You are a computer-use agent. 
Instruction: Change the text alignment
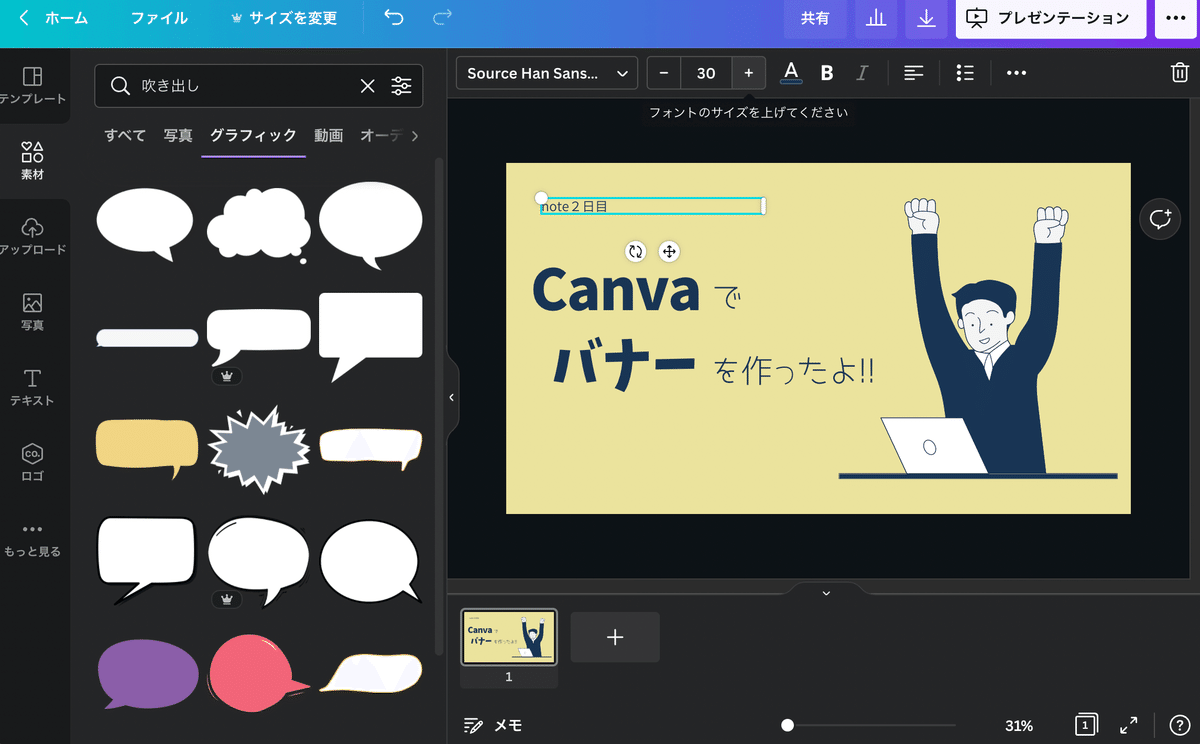913,73
